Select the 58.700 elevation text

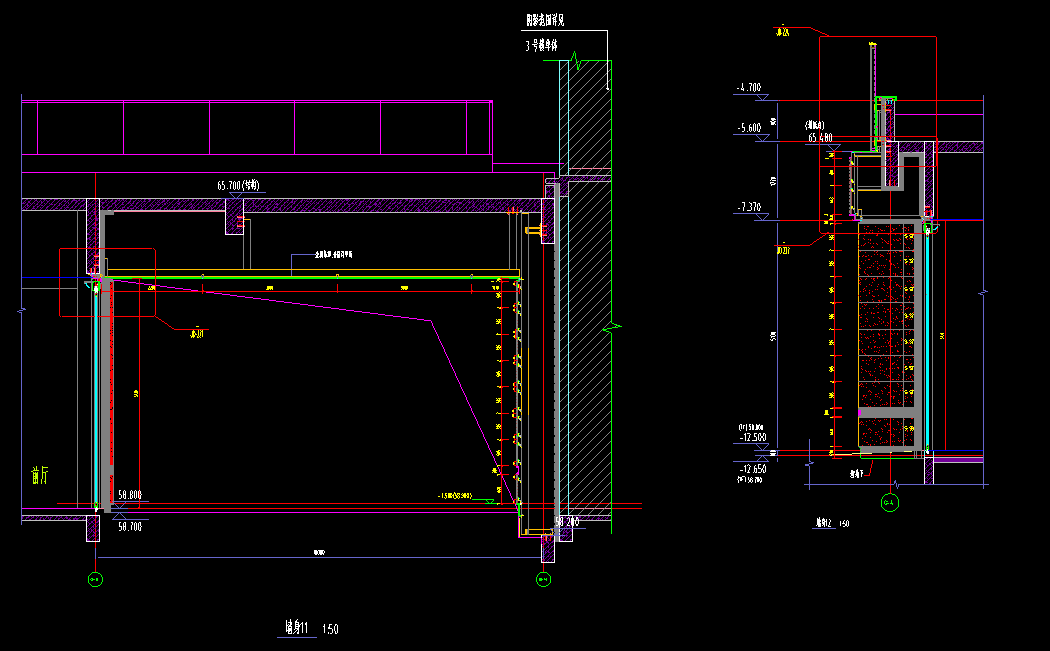point(129,526)
